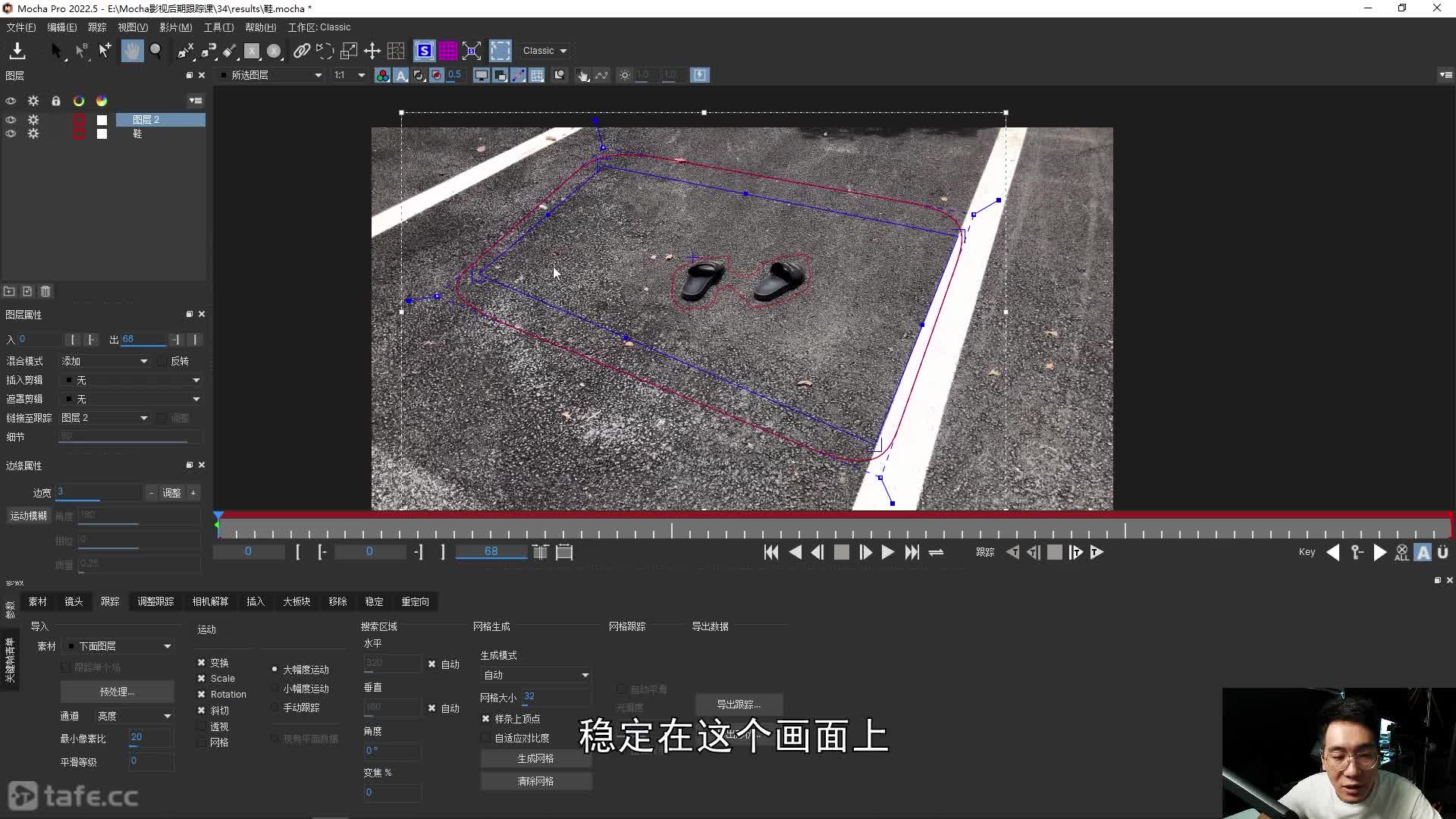Select the X-spline pen tool
Screen dimensions: 1456x819
pos(185,51)
